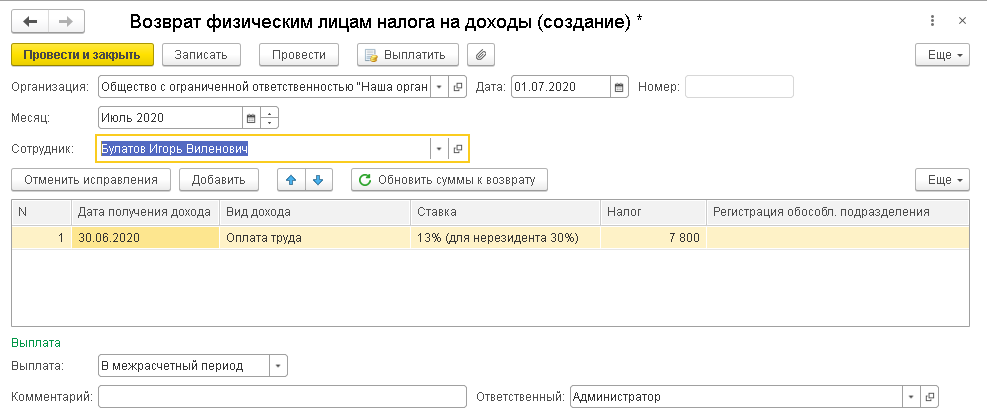Move the row up with blue arrow
Screen dimensions: 987x414
(x=291, y=180)
